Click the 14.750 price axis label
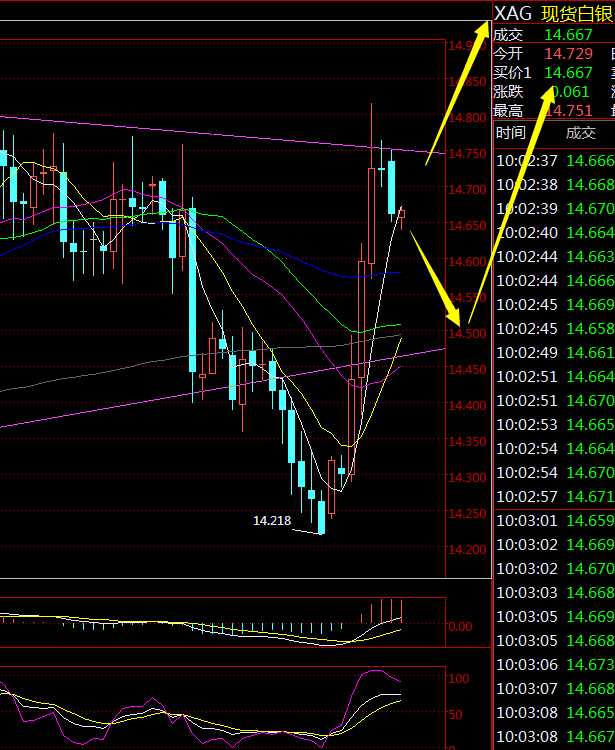The image size is (615, 750). pos(467,154)
